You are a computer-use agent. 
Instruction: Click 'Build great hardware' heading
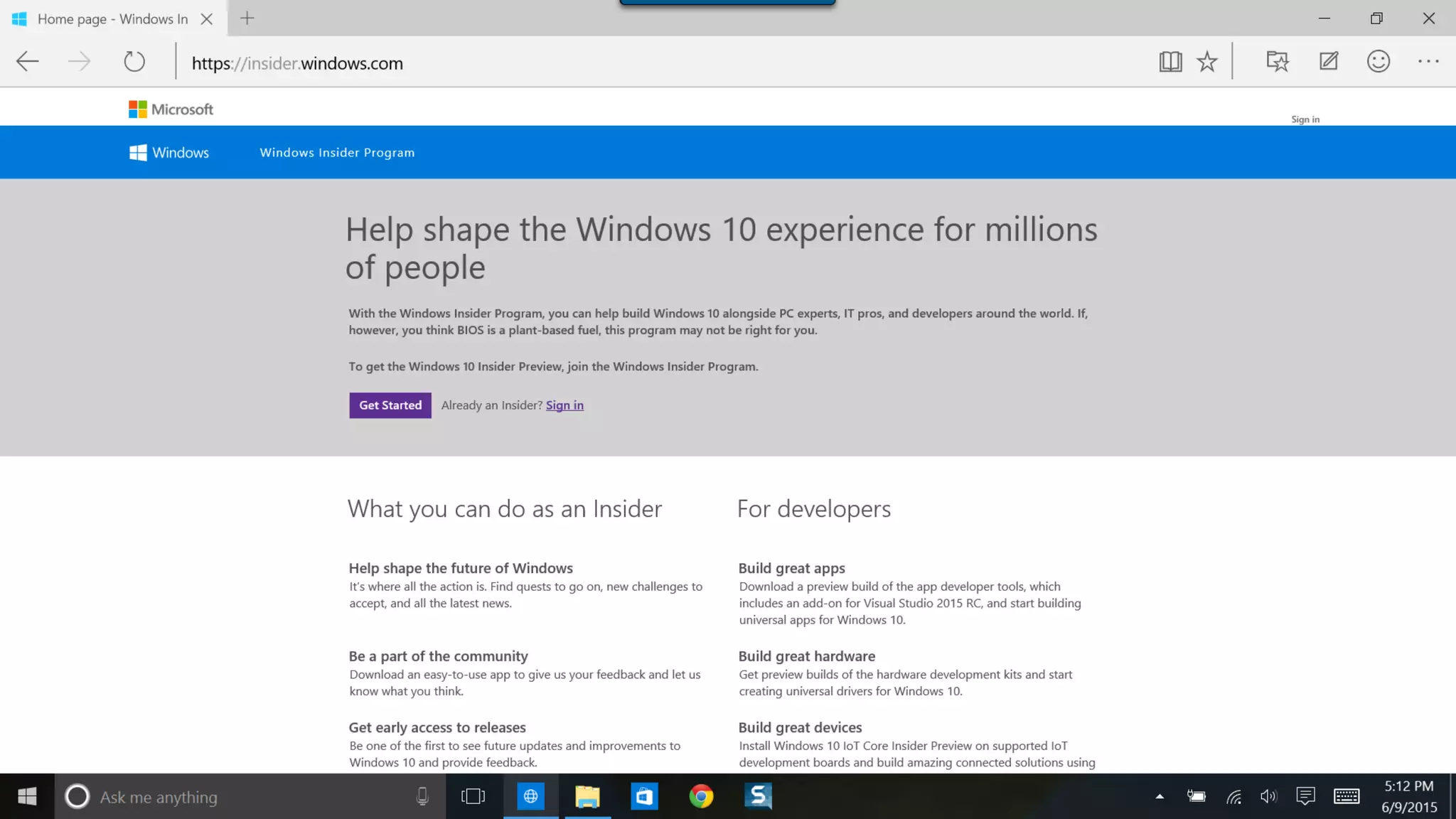coord(806,656)
